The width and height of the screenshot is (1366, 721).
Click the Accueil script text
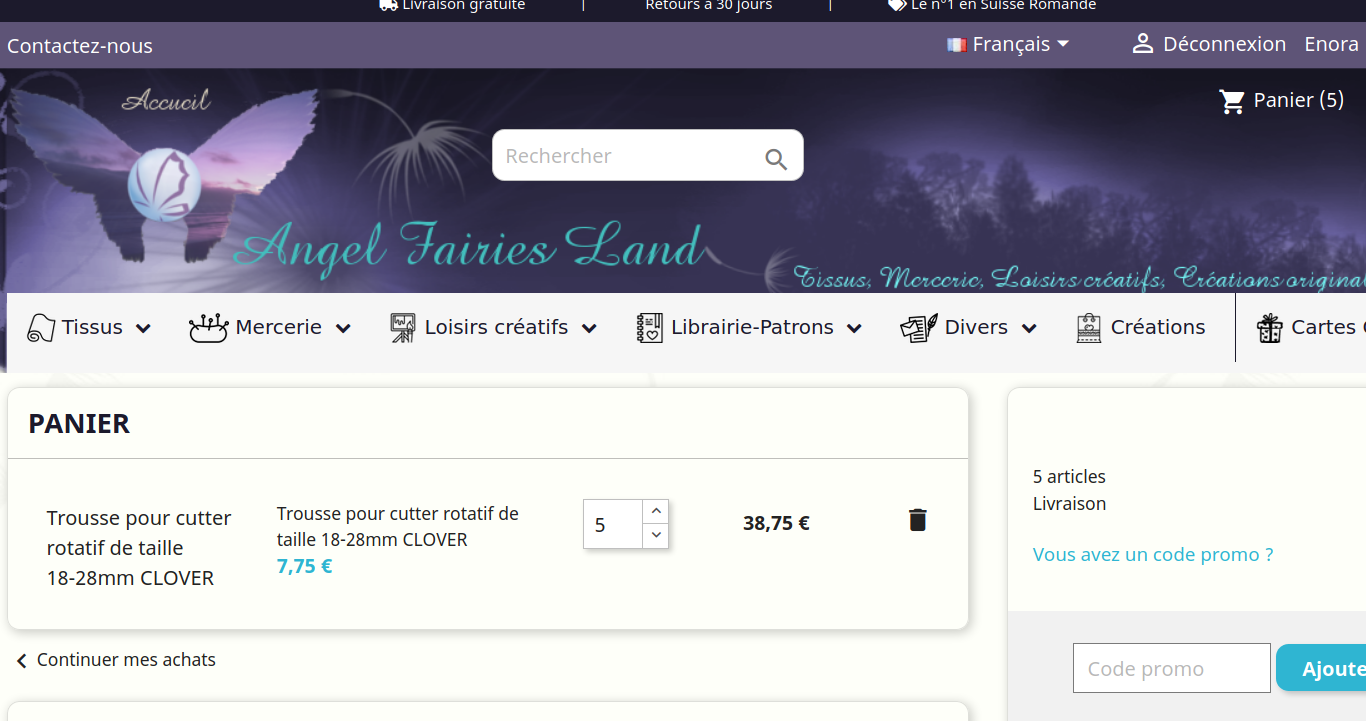pos(166,100)
